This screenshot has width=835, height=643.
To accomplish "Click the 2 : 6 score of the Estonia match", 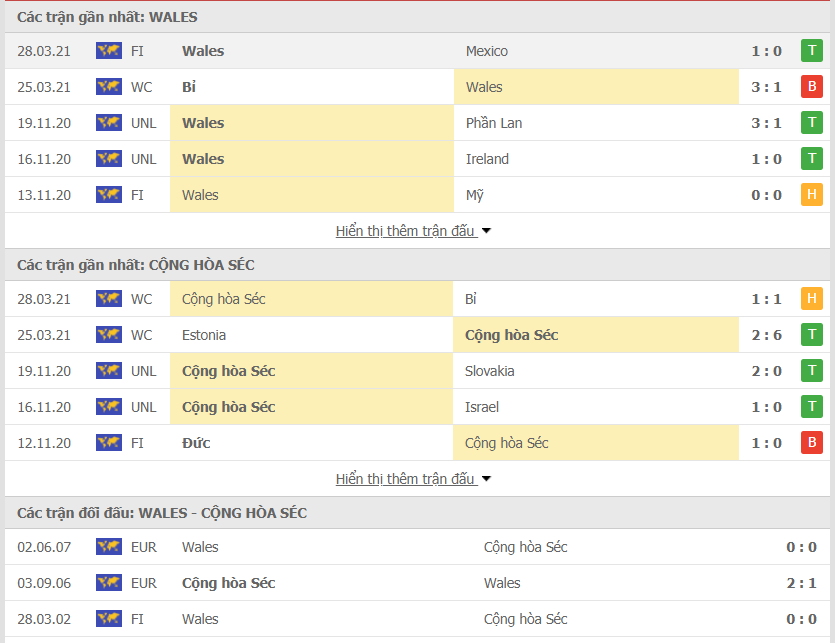I will (x=766, y=335).
